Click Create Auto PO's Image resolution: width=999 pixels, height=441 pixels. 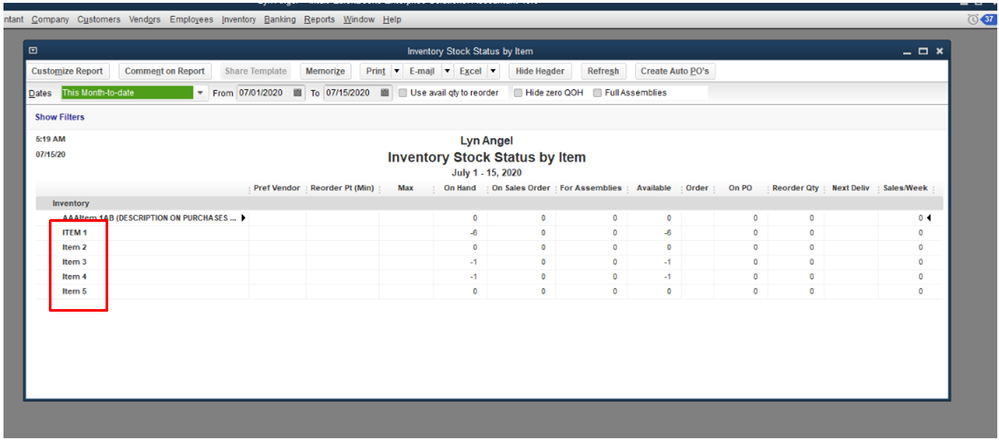coord(675,71)
